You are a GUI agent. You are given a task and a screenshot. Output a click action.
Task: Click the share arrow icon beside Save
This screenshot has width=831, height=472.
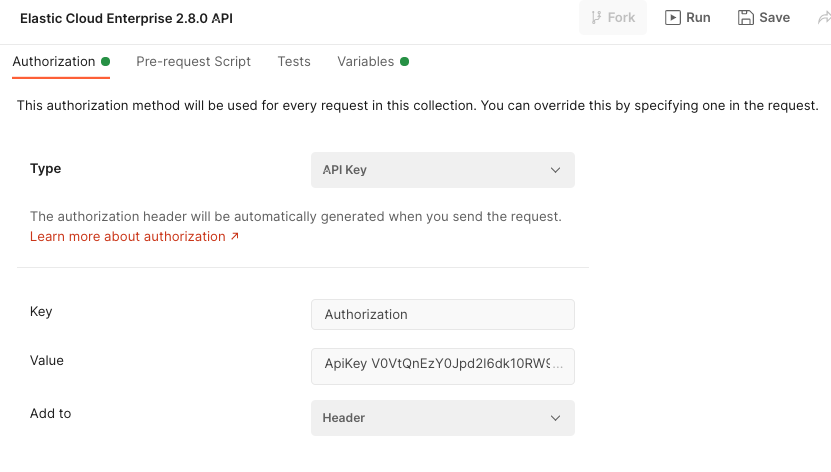(823, 17)
